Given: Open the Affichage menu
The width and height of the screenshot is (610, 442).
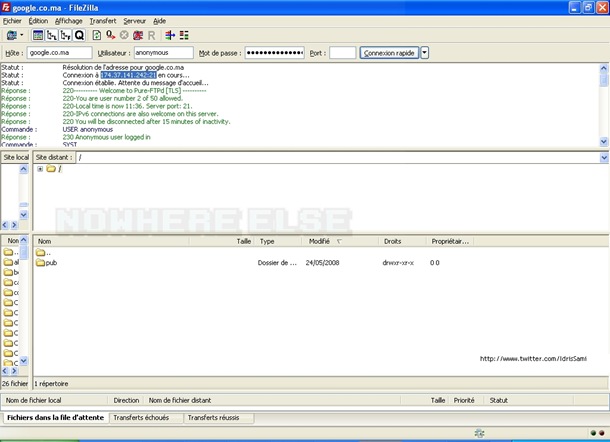Looking at the screenshot, I should point(68,21).
